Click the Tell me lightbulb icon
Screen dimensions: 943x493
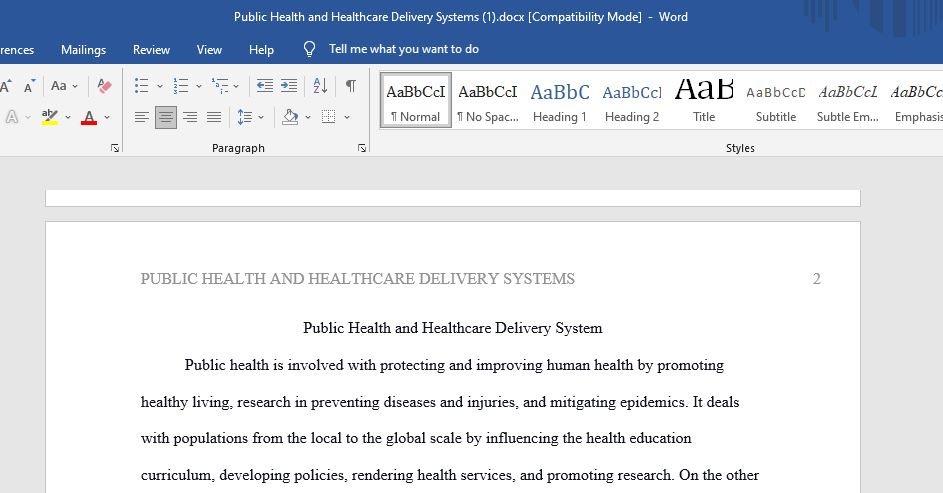(309, 49)
